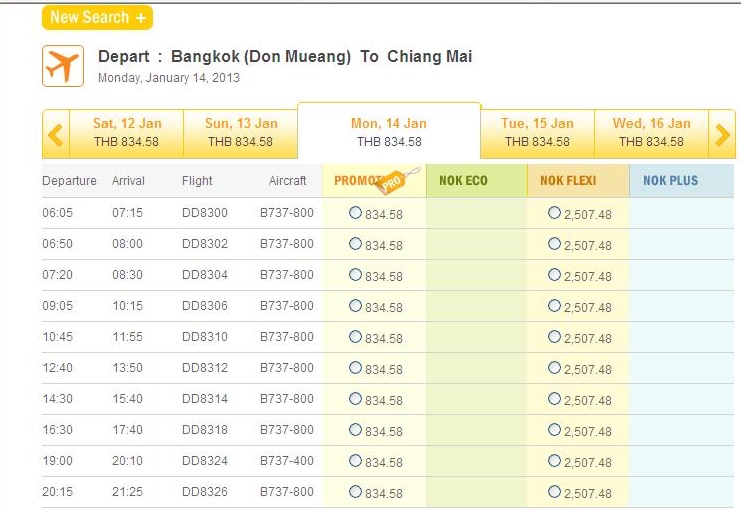Choose Nok Flexi 2,507.48 for flight DD8306
The image size is (741, 508).
pyautogui.click(x=554, y=306)
